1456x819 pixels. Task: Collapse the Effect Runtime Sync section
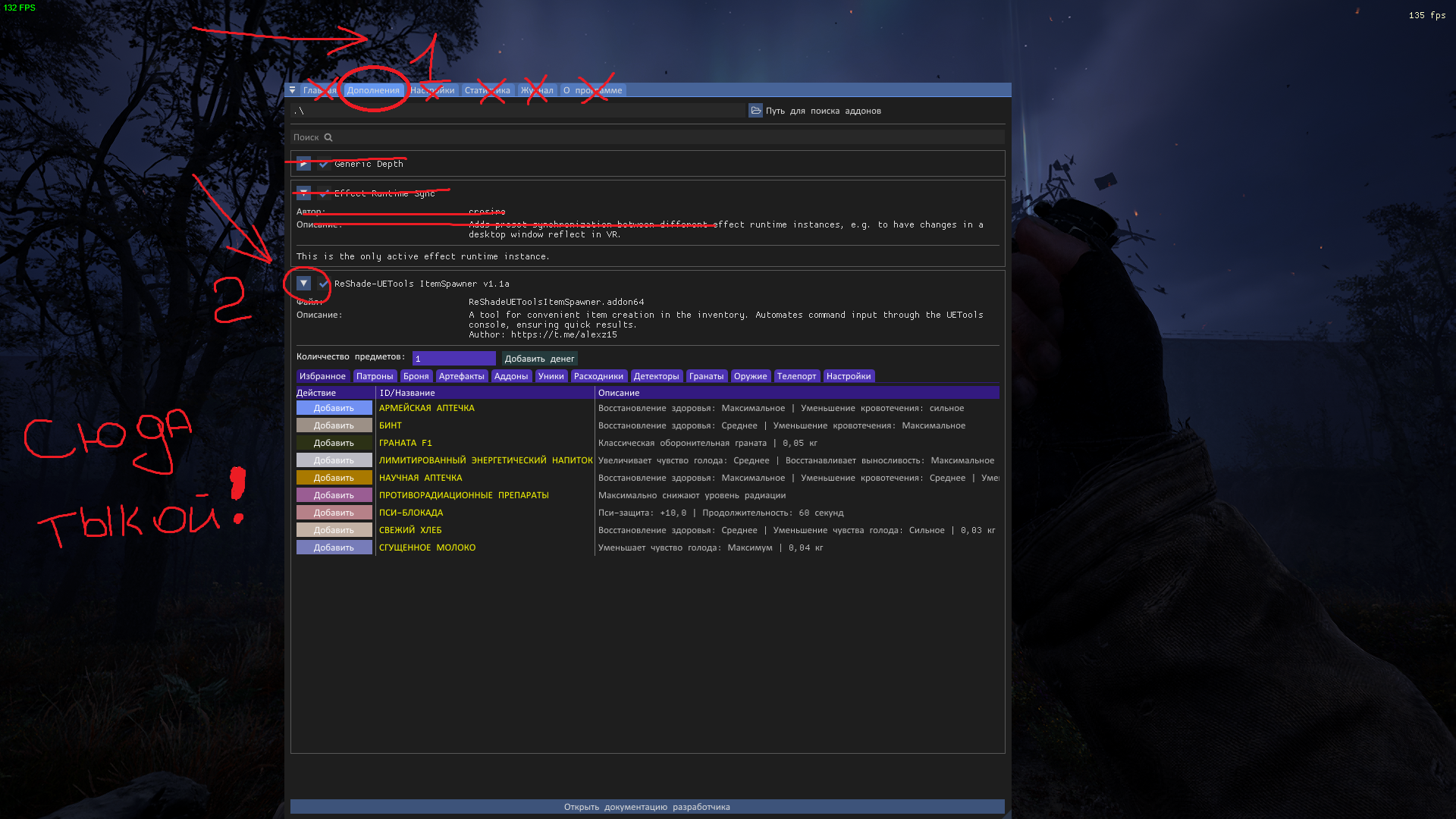tap(303, 193)
